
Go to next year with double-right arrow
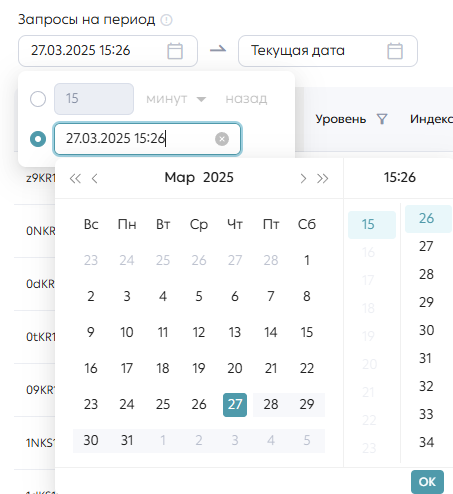pos(323,178)
